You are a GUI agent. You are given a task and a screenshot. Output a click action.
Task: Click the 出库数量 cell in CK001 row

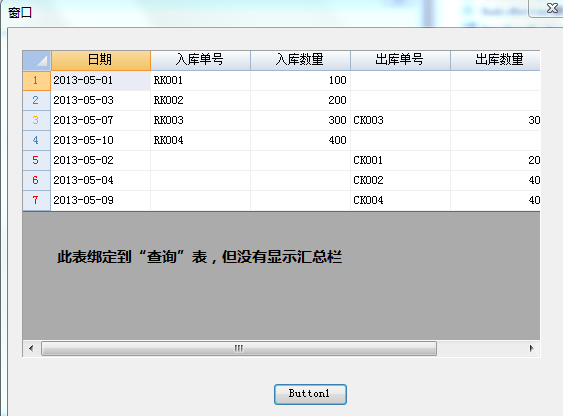point(495,160)
